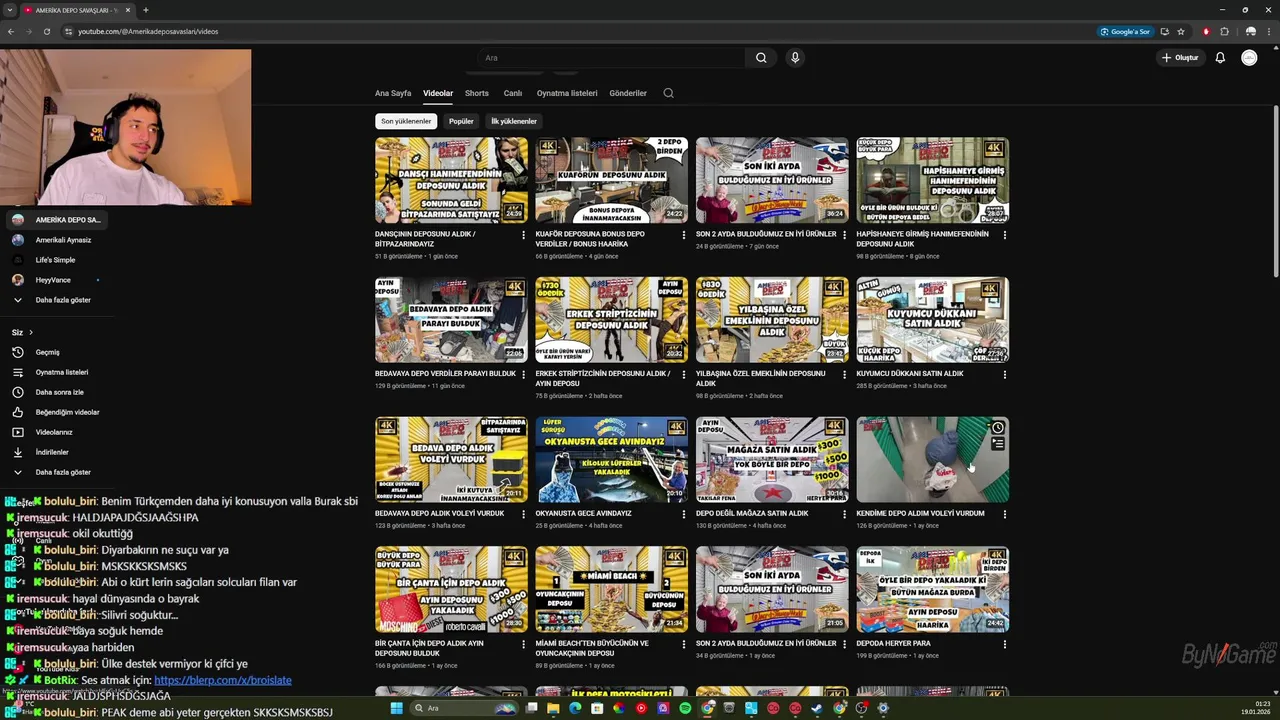Expand the Siz section chevron
Screen dimensions: 1280x720
[x=31, y=332]
